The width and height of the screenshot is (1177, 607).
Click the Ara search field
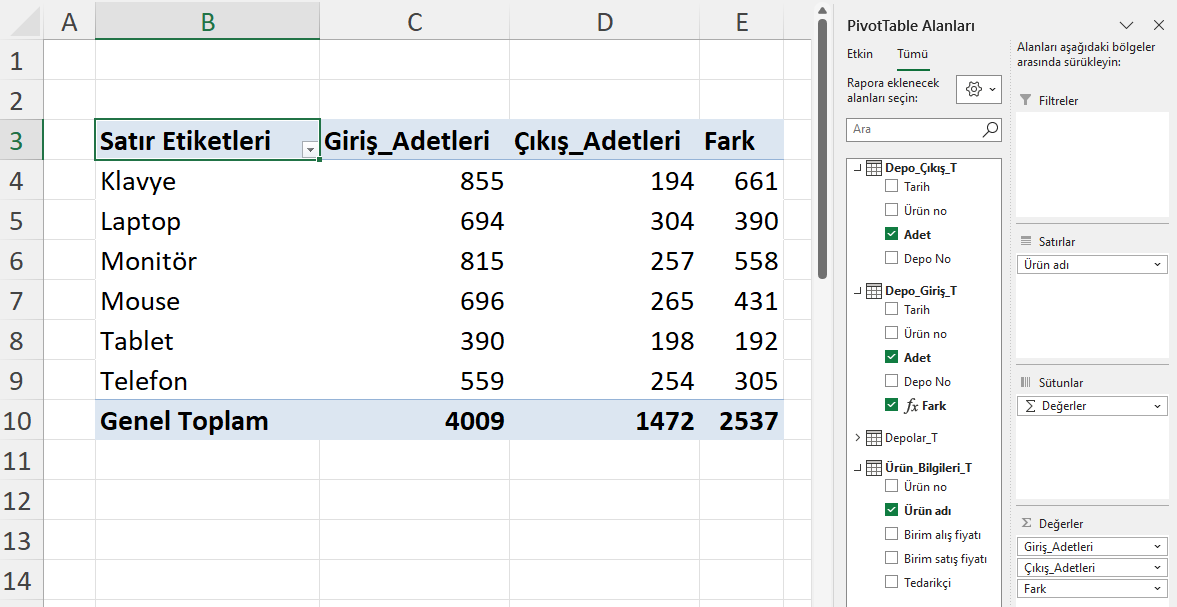[923, 129]
